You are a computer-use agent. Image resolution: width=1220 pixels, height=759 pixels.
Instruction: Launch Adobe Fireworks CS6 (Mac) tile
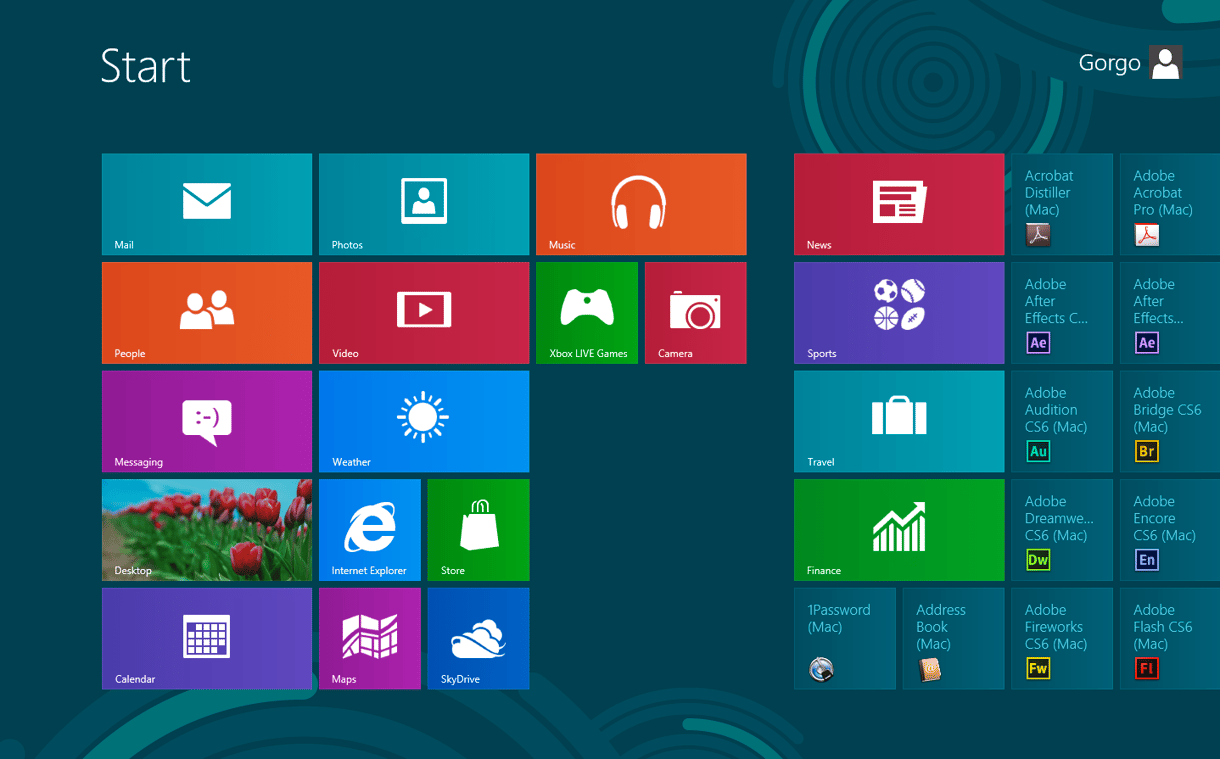pos(1062,638)
